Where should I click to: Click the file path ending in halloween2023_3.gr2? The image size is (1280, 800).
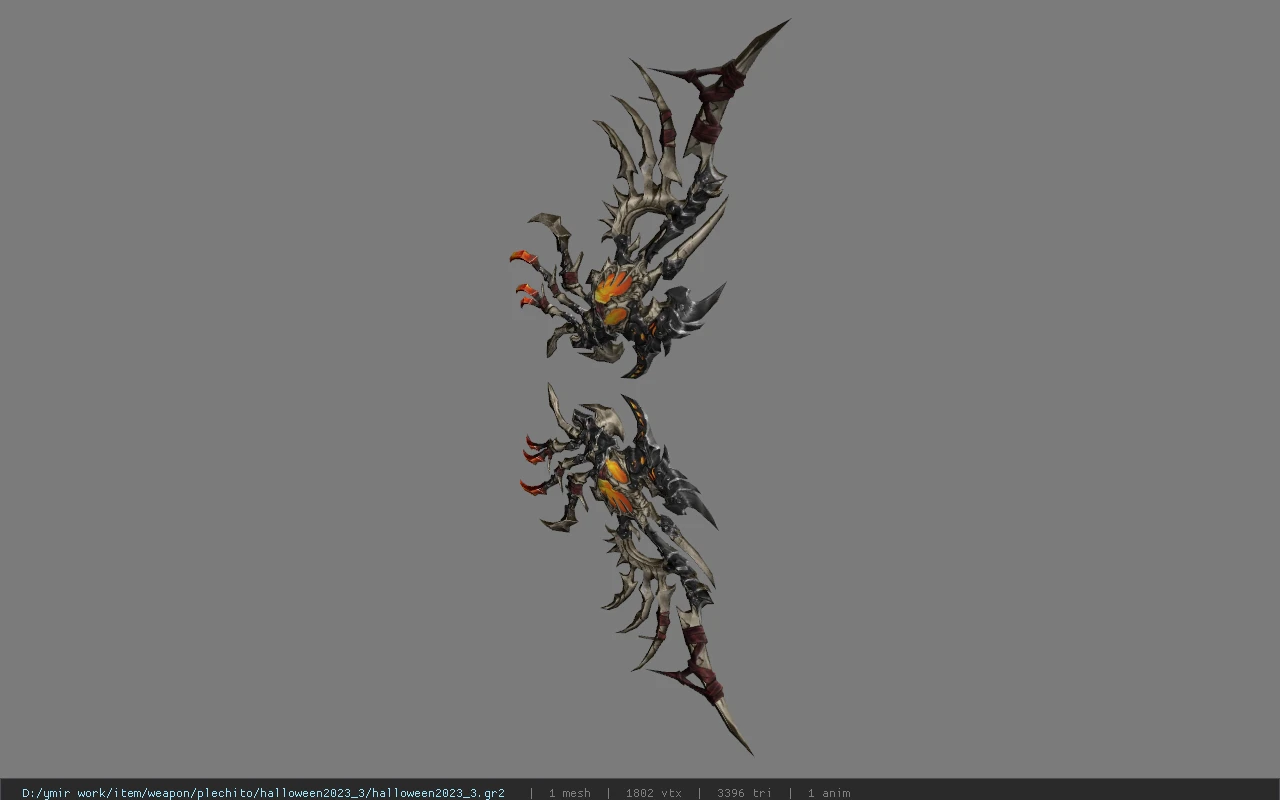click(x=263, y=793)
